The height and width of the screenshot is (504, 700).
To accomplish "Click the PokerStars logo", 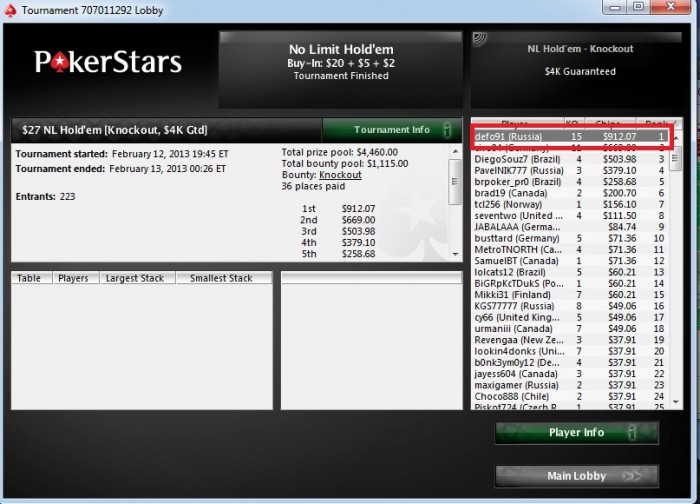I will click(108, 62).
